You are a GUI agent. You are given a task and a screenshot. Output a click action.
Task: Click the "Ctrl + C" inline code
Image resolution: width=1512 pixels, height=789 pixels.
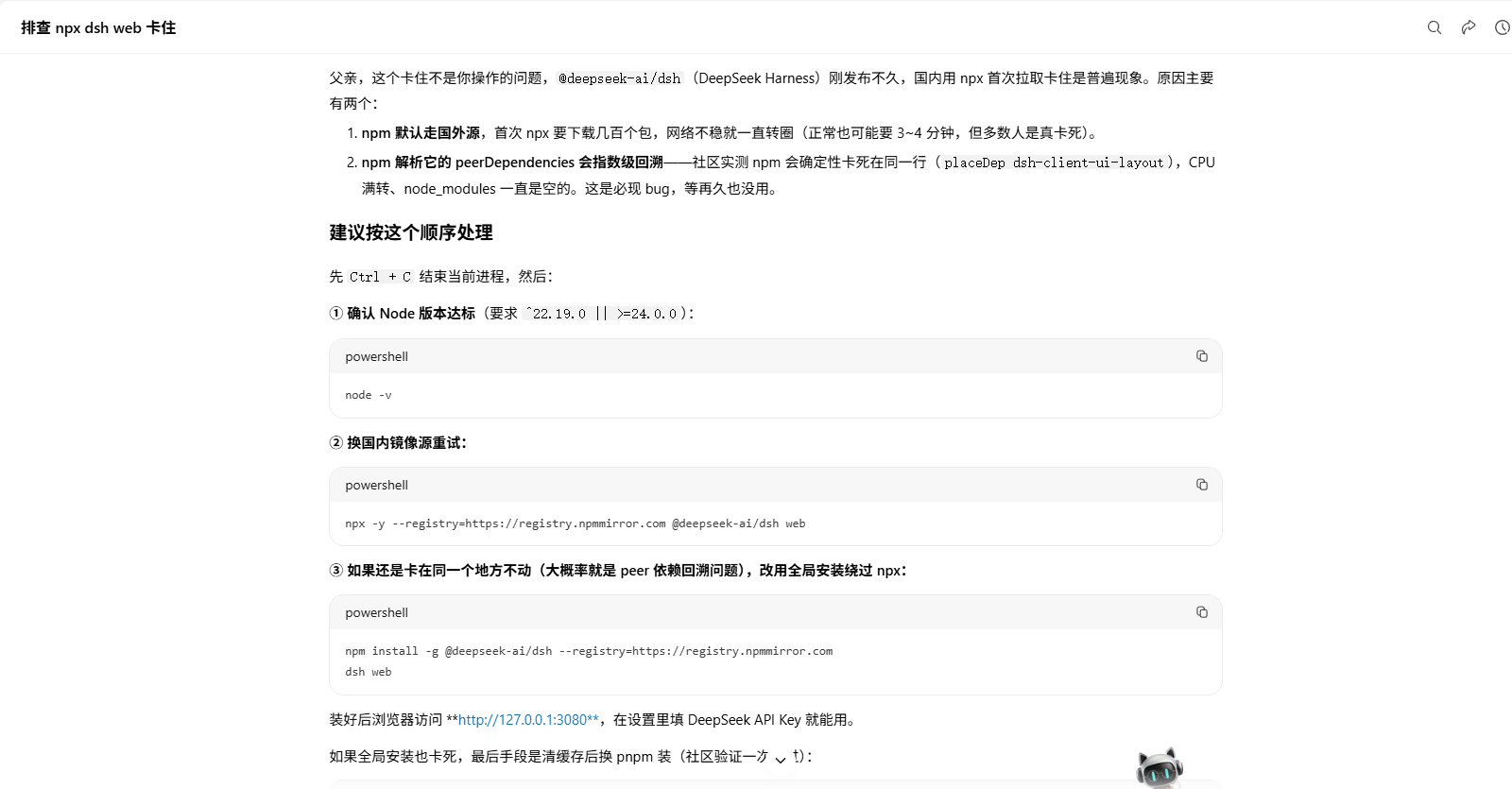381,277
